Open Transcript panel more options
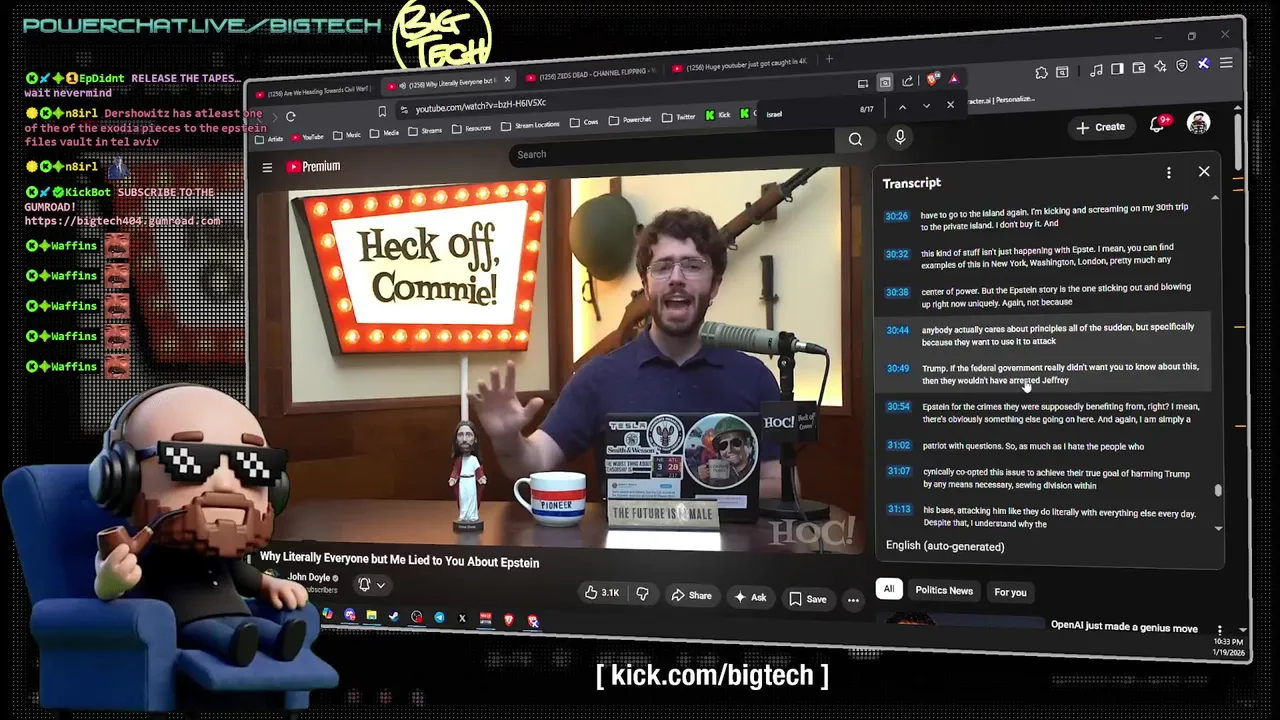This screenshot has height=720, width=1280. pyautogui.click(x=1168, y=173)
